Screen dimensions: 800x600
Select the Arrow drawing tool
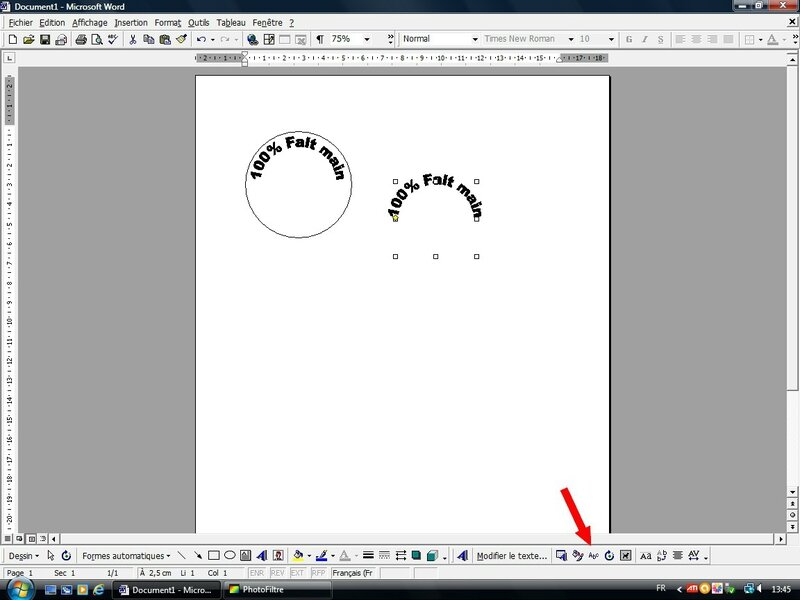[x=197, y=556]
